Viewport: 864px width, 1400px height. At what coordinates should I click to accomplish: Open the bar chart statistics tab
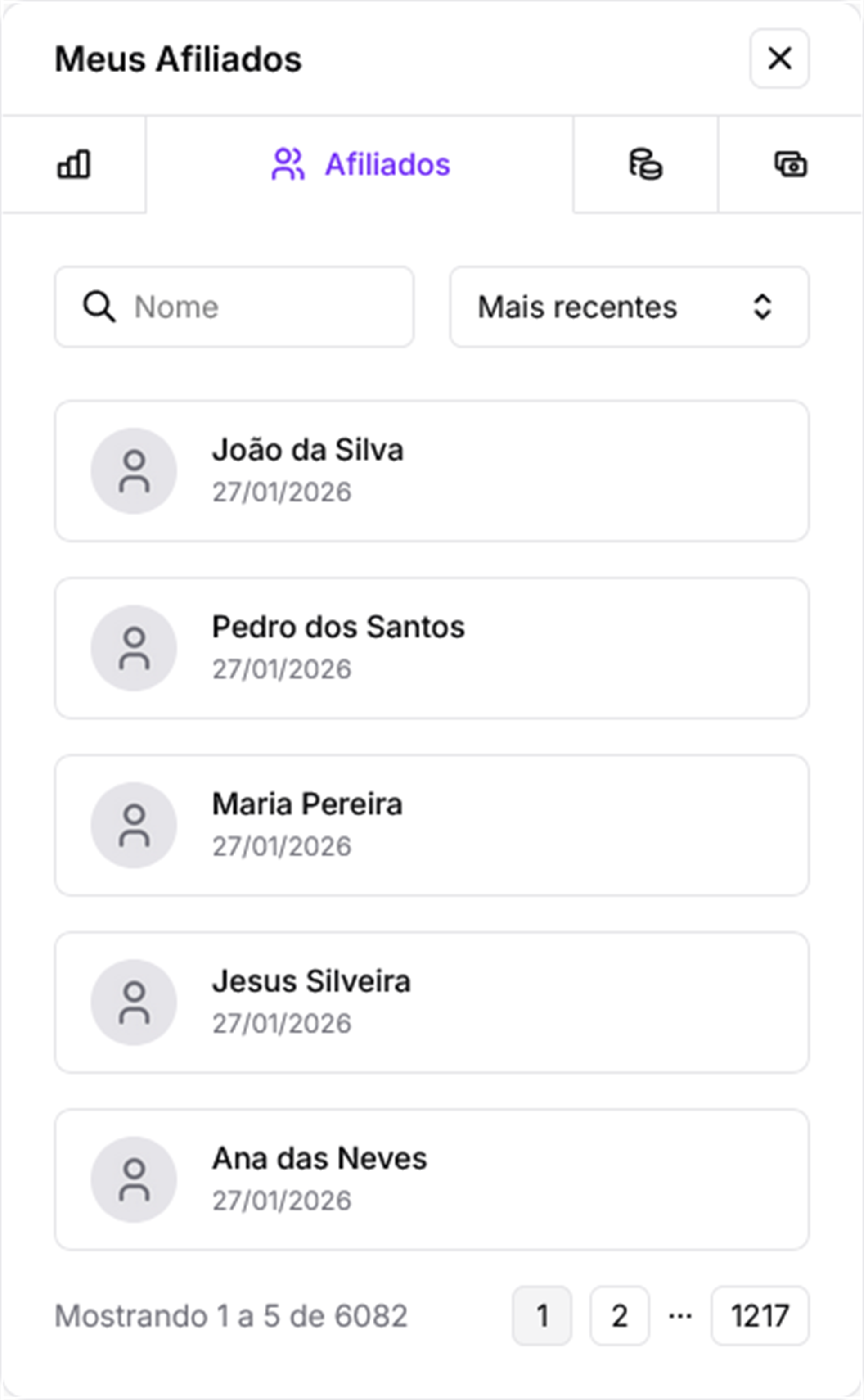point(74,165)
